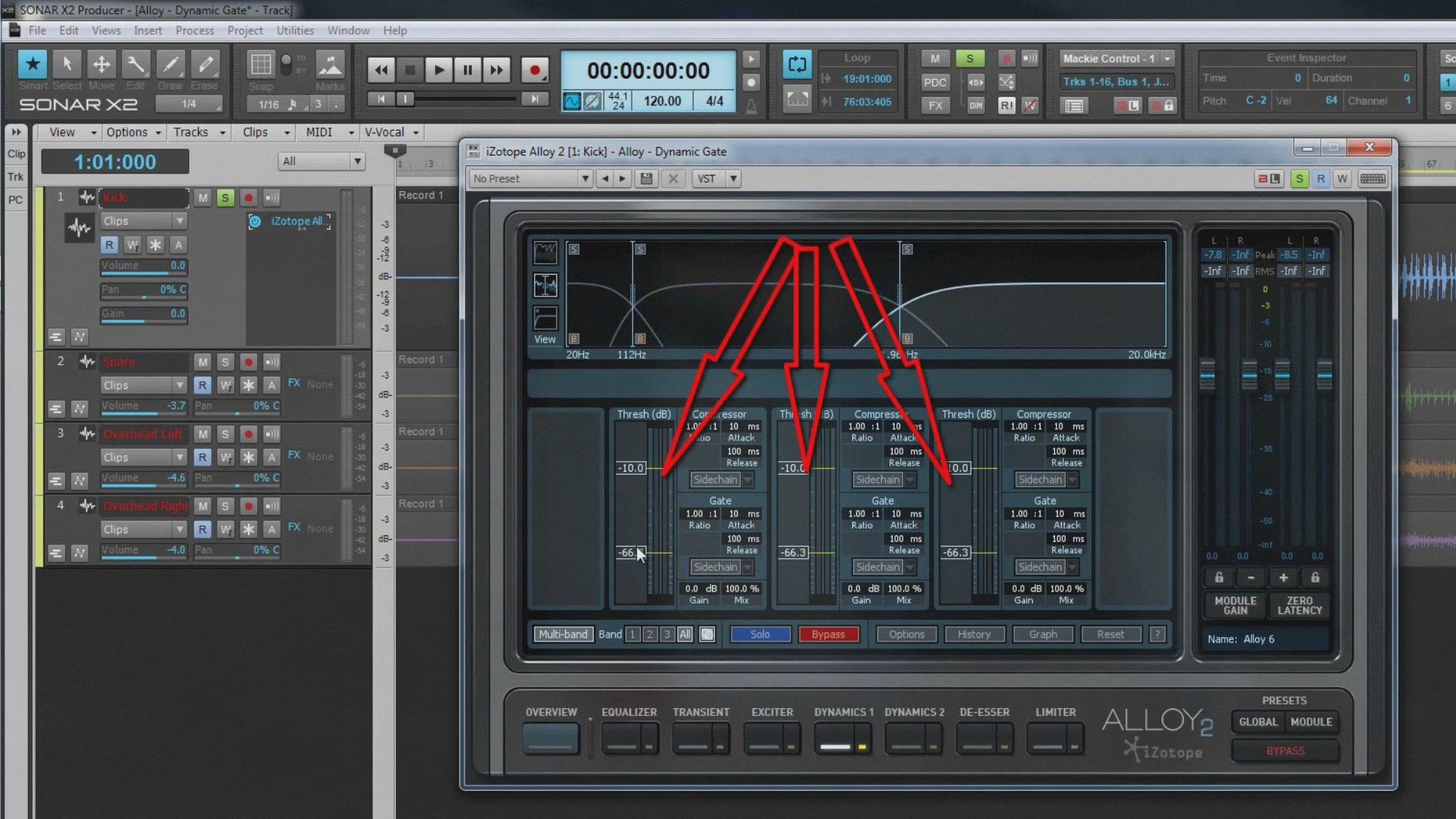Screen dimensions: 1456x819
Task: Adjust the Kick track Volume slider
Action: click(144, 266)
